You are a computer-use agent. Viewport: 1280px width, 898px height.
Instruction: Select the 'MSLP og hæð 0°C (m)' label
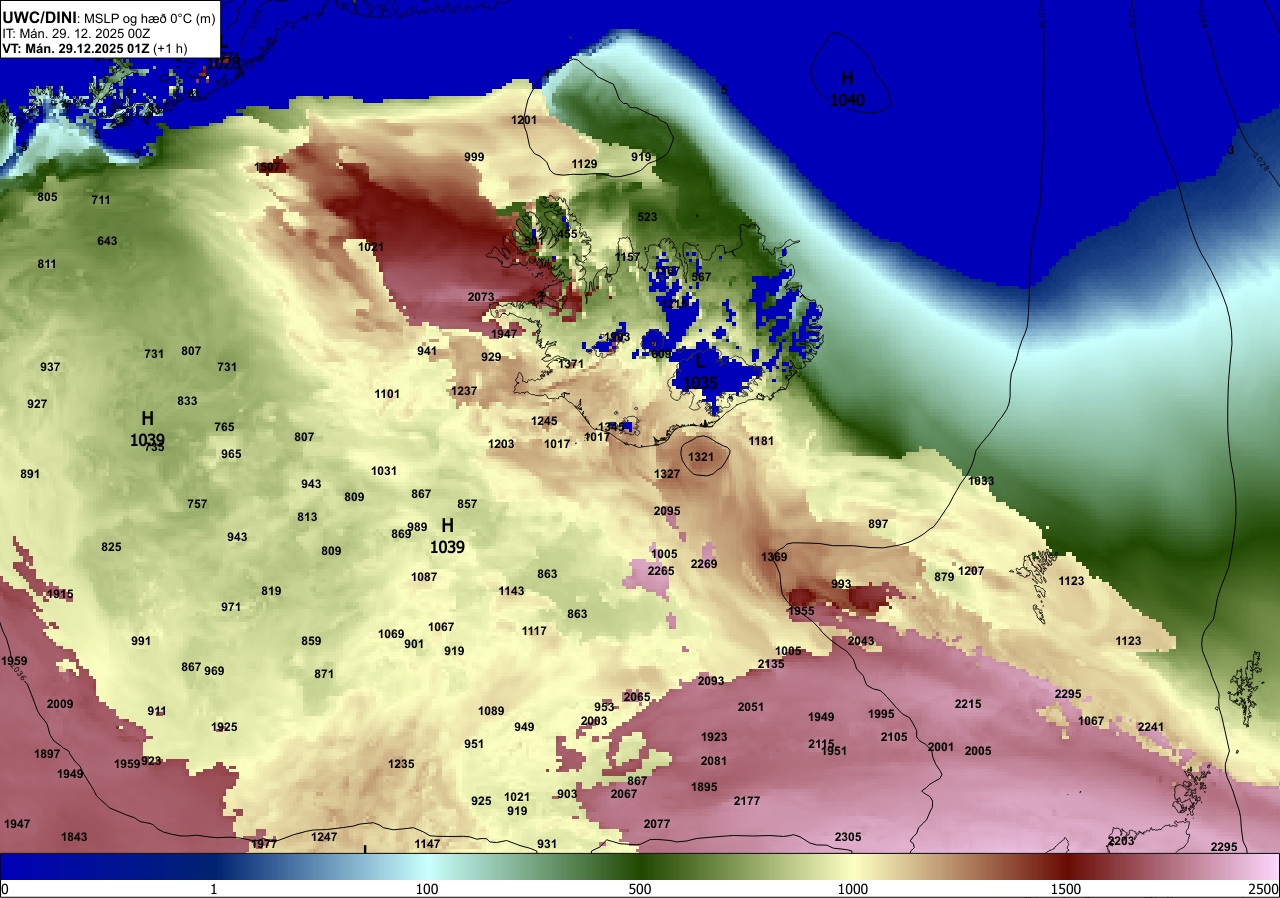(149, 18)
